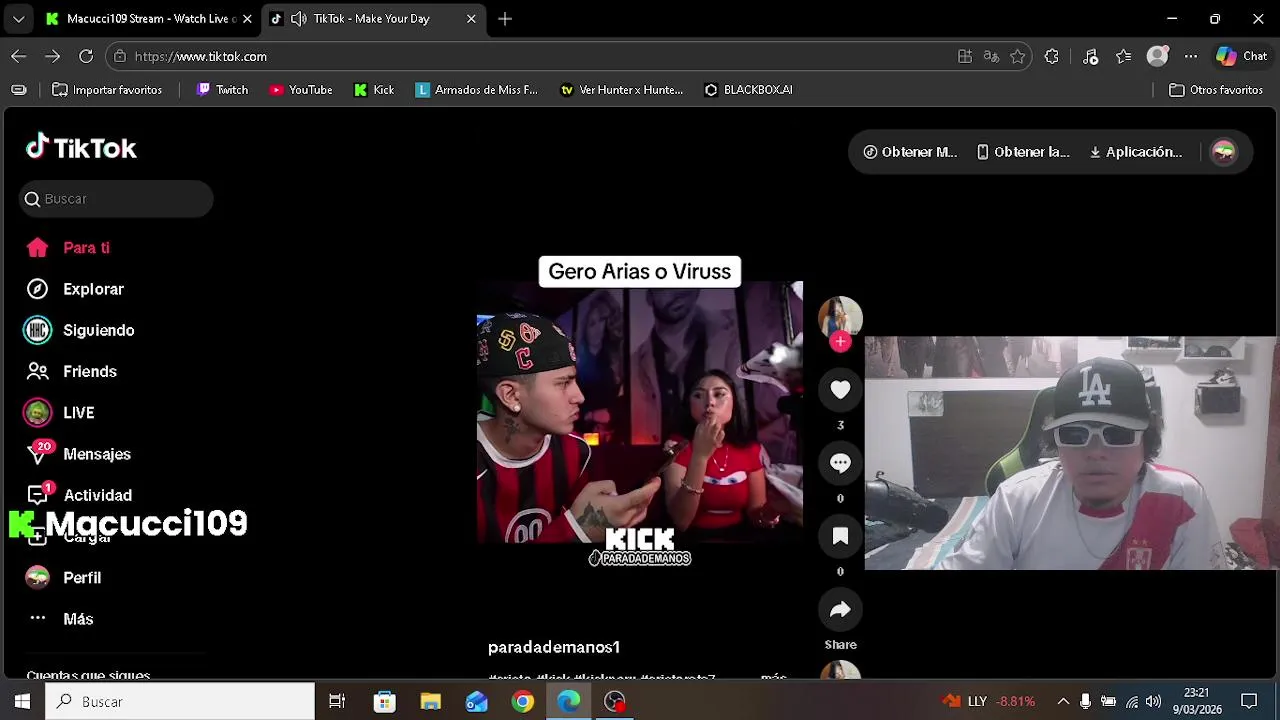The width and height of the screenshot is (1280, 720).
Task: Follow creator with the red plus badge
Action: [840, 342]
